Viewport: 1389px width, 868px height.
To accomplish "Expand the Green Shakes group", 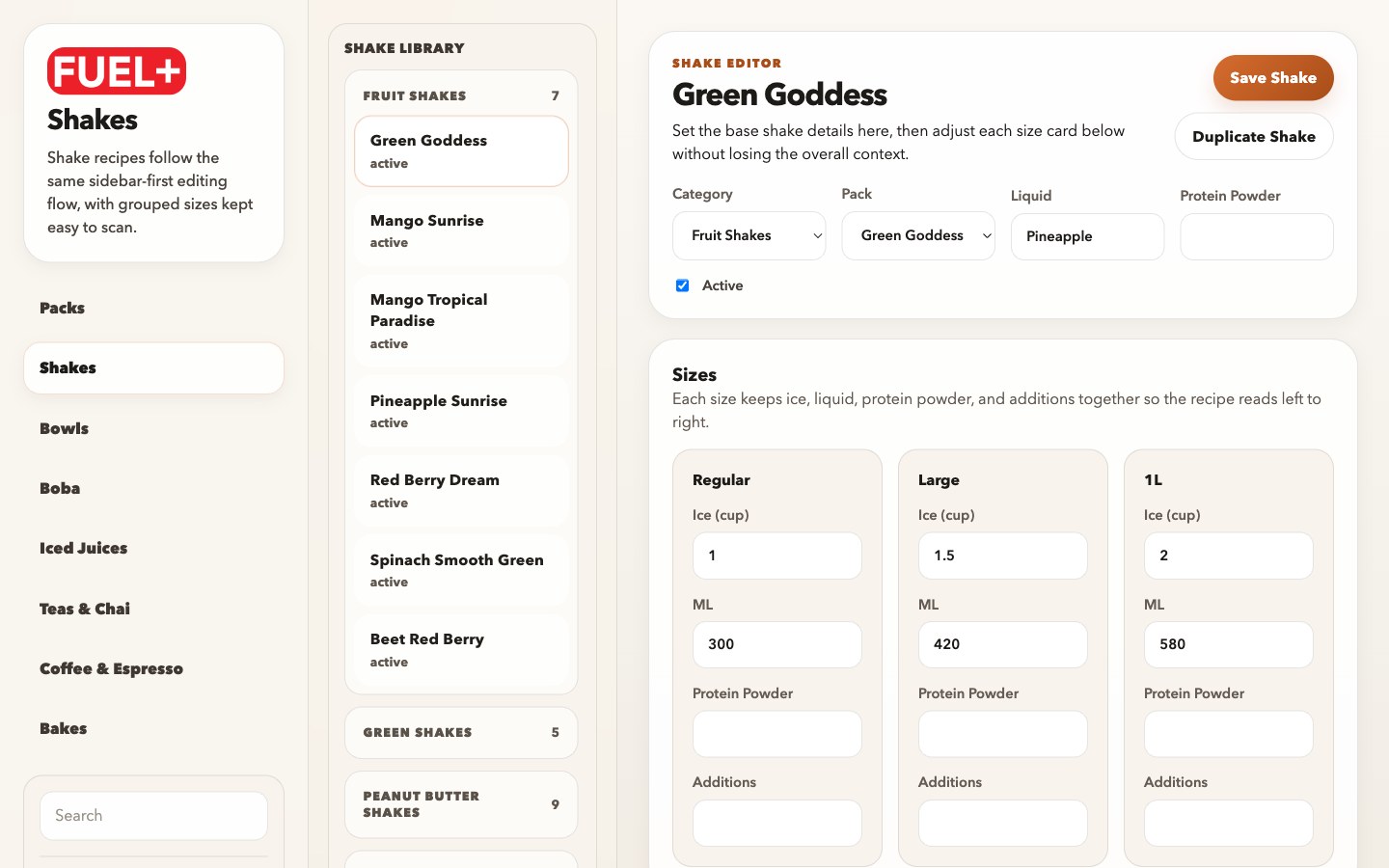I will click(461, 733).
